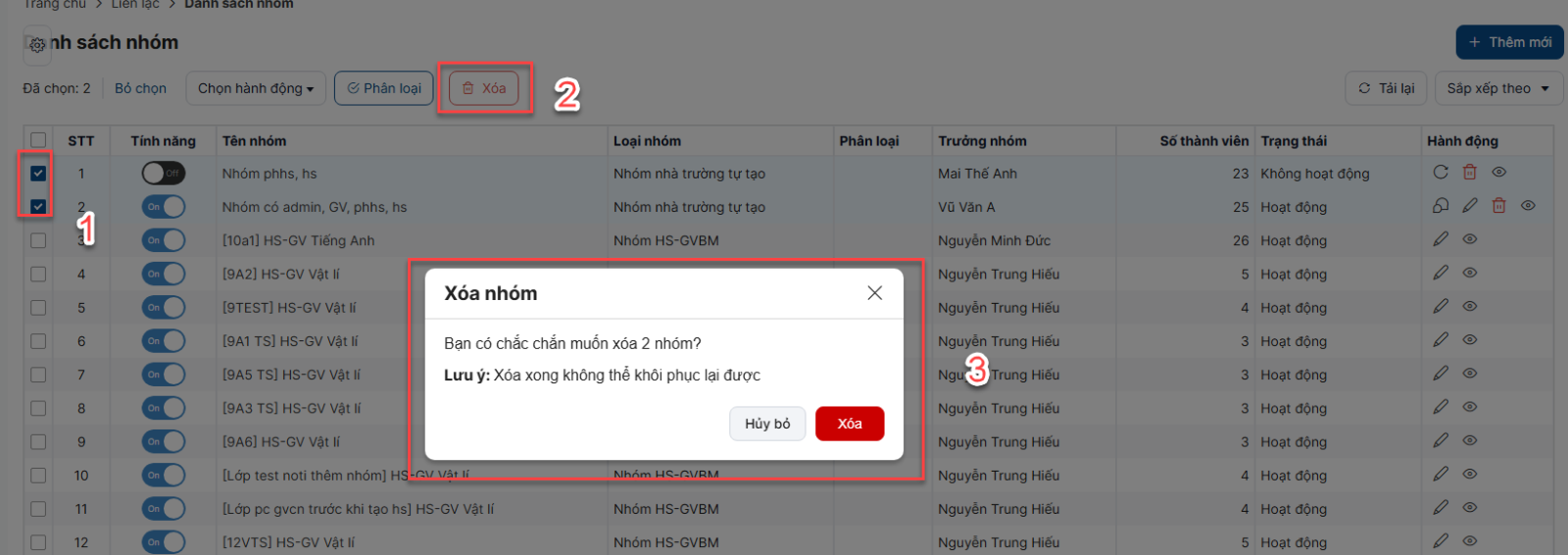1568x555 pixels.
Task: Click red trash icon in row 2
Action: (1498, 206)
